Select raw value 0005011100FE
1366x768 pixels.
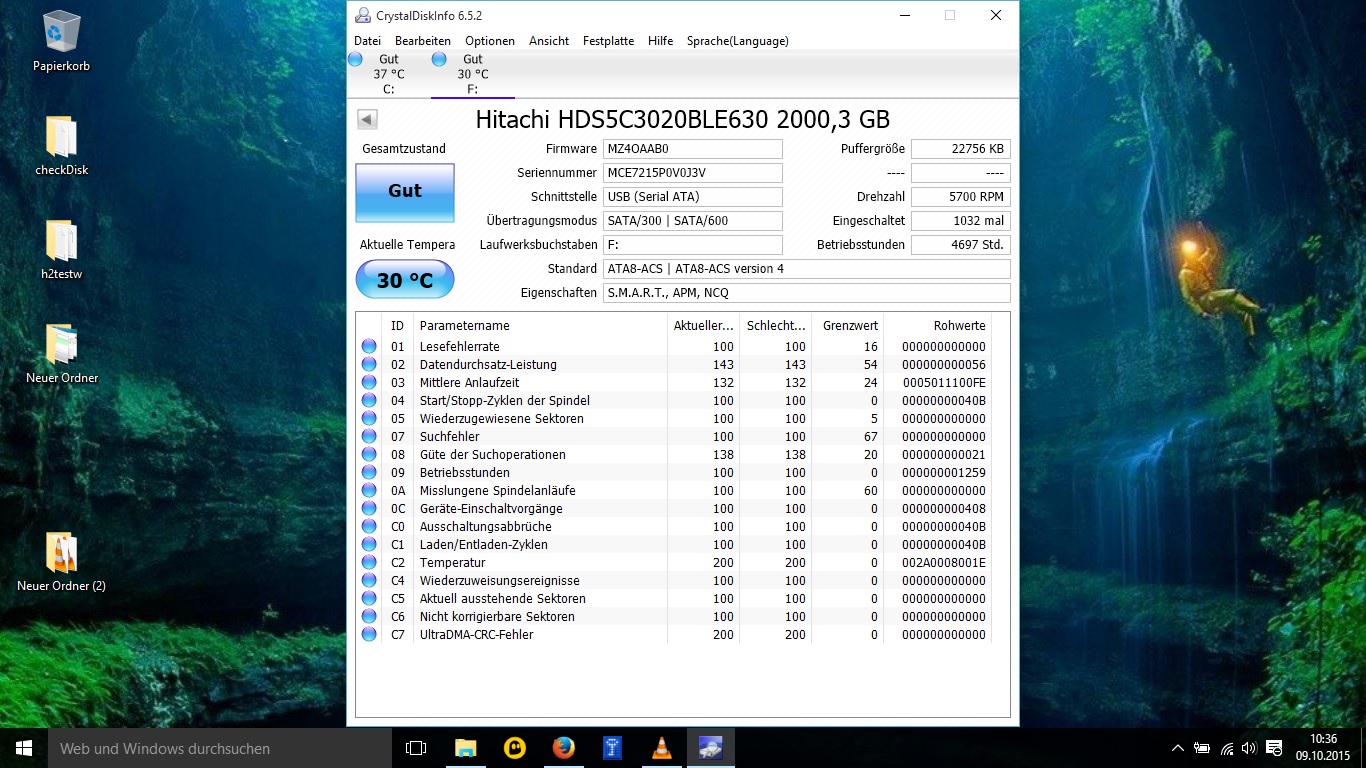coord(944,383)
